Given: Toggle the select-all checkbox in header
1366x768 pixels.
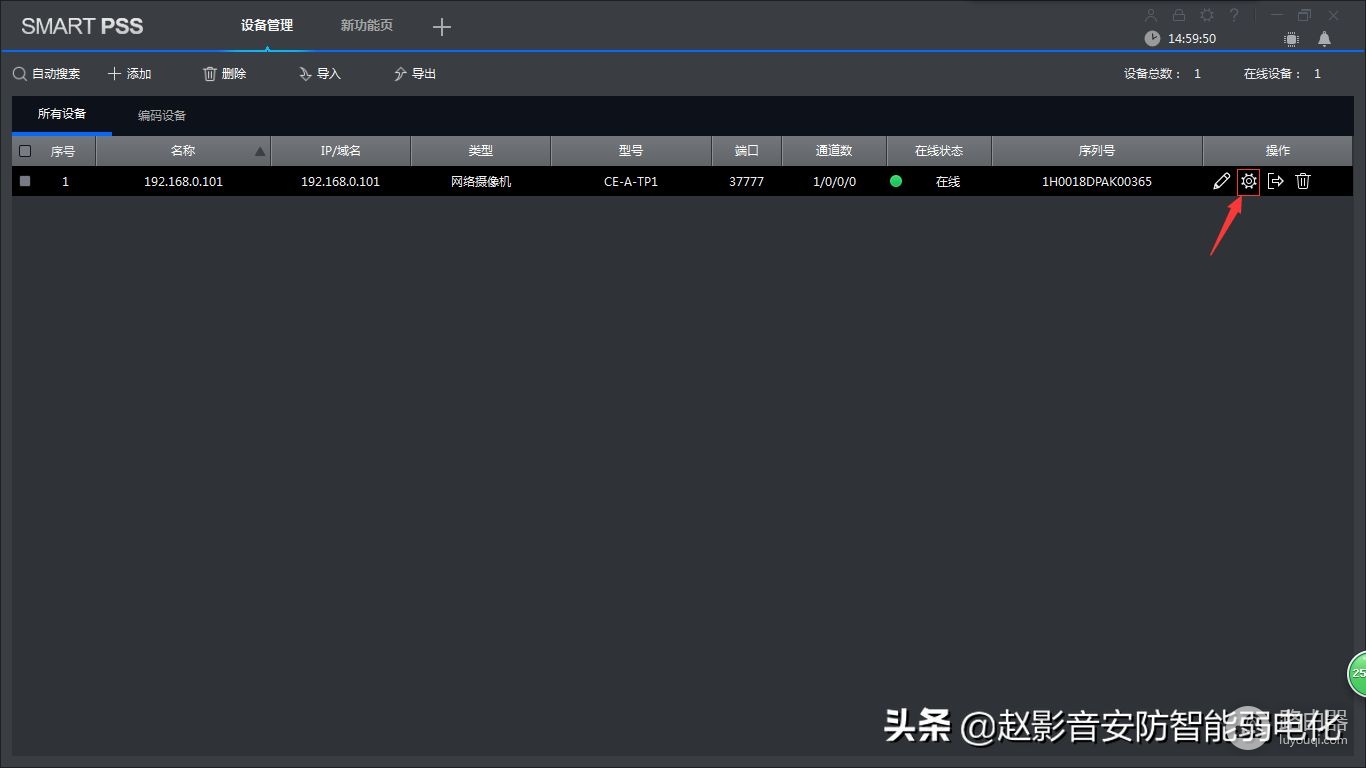Looking at the screenshot, I should click(x=25, y=151).
